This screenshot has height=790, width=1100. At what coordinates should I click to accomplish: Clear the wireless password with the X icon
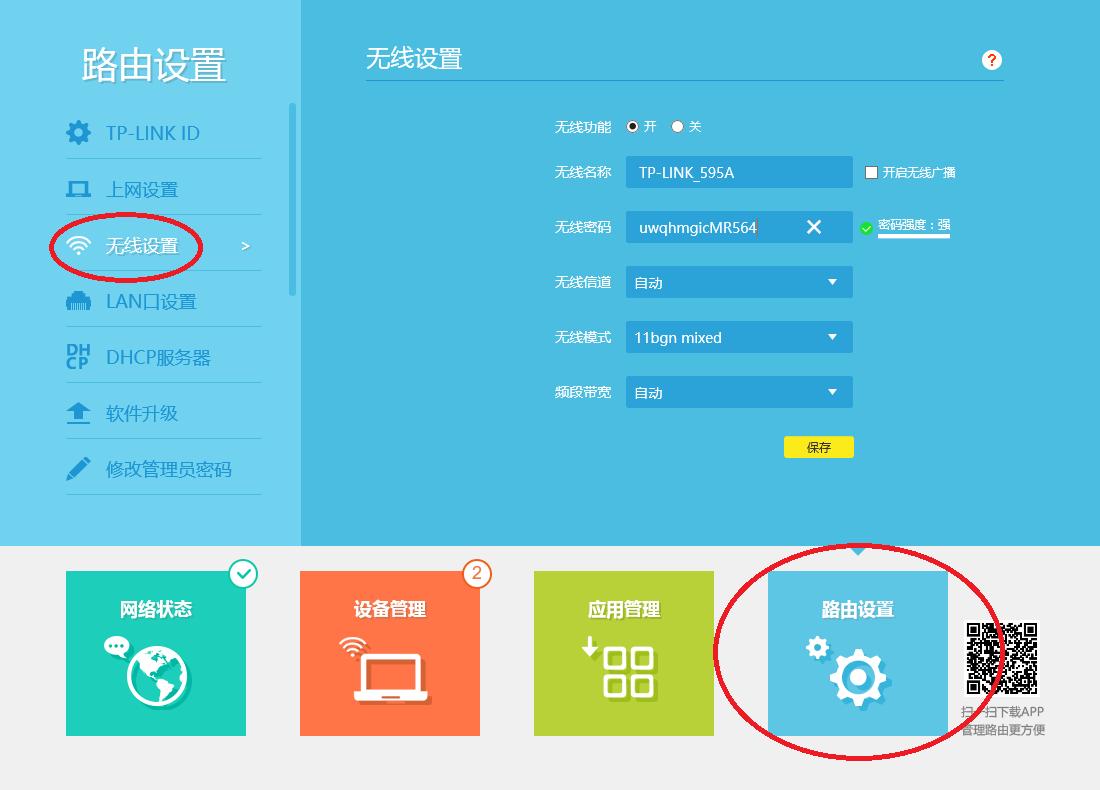[x=812, y=227]
